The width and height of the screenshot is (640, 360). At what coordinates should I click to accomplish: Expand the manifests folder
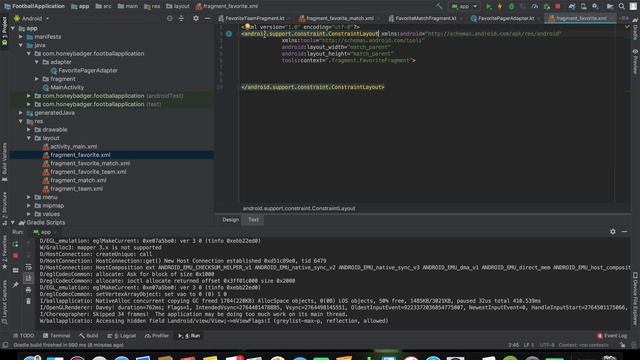pos(21,37)
